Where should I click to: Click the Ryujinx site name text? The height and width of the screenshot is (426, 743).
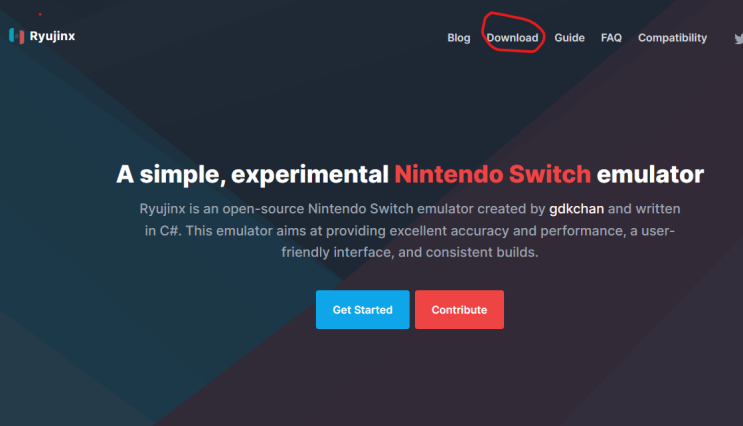52,36
